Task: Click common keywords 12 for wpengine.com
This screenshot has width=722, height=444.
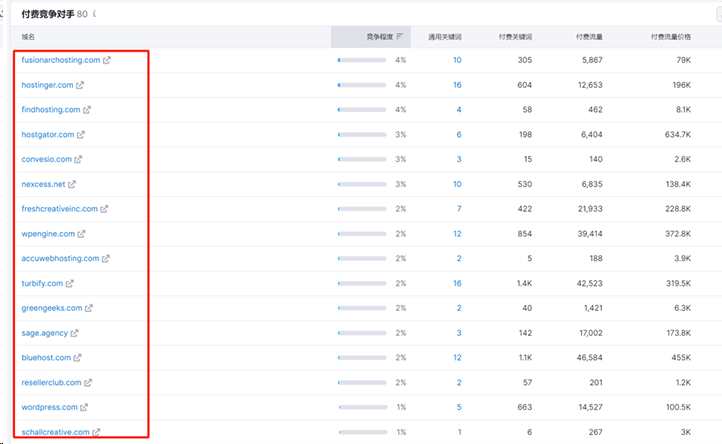Action: pos(457,234)
